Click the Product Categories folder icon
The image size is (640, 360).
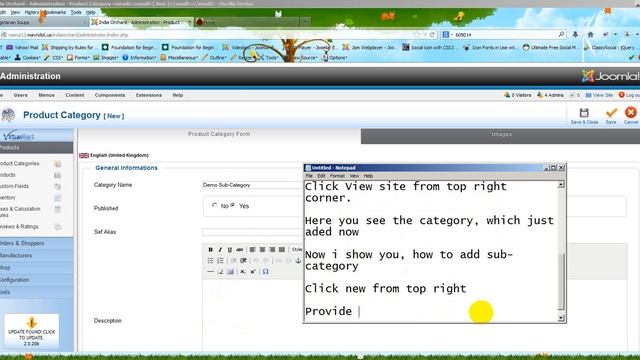58,164
